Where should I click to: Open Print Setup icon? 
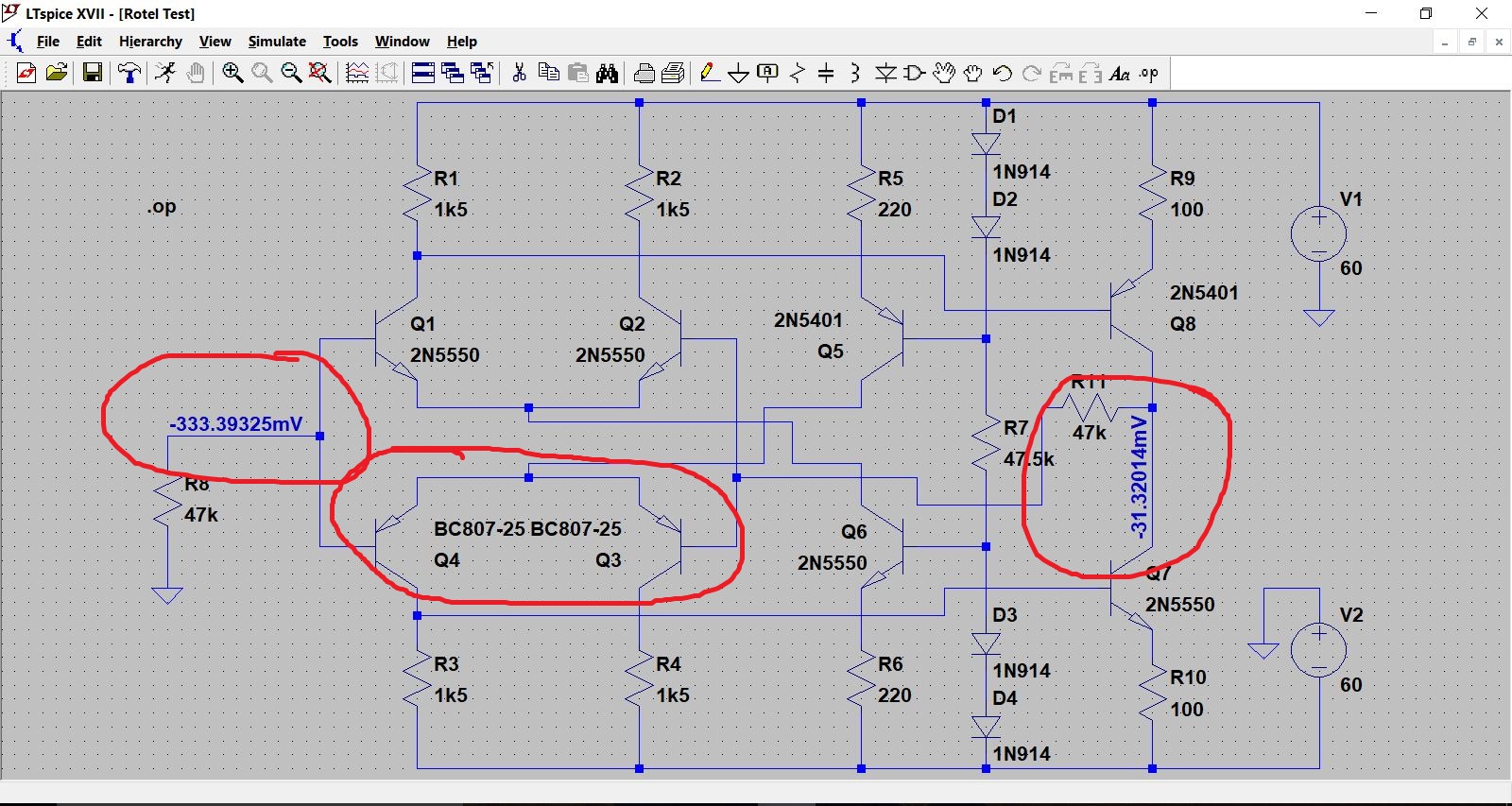[x=674, y=73]
